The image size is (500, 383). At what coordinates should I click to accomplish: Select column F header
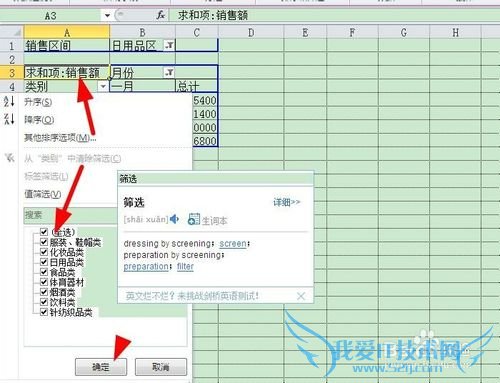352,32
